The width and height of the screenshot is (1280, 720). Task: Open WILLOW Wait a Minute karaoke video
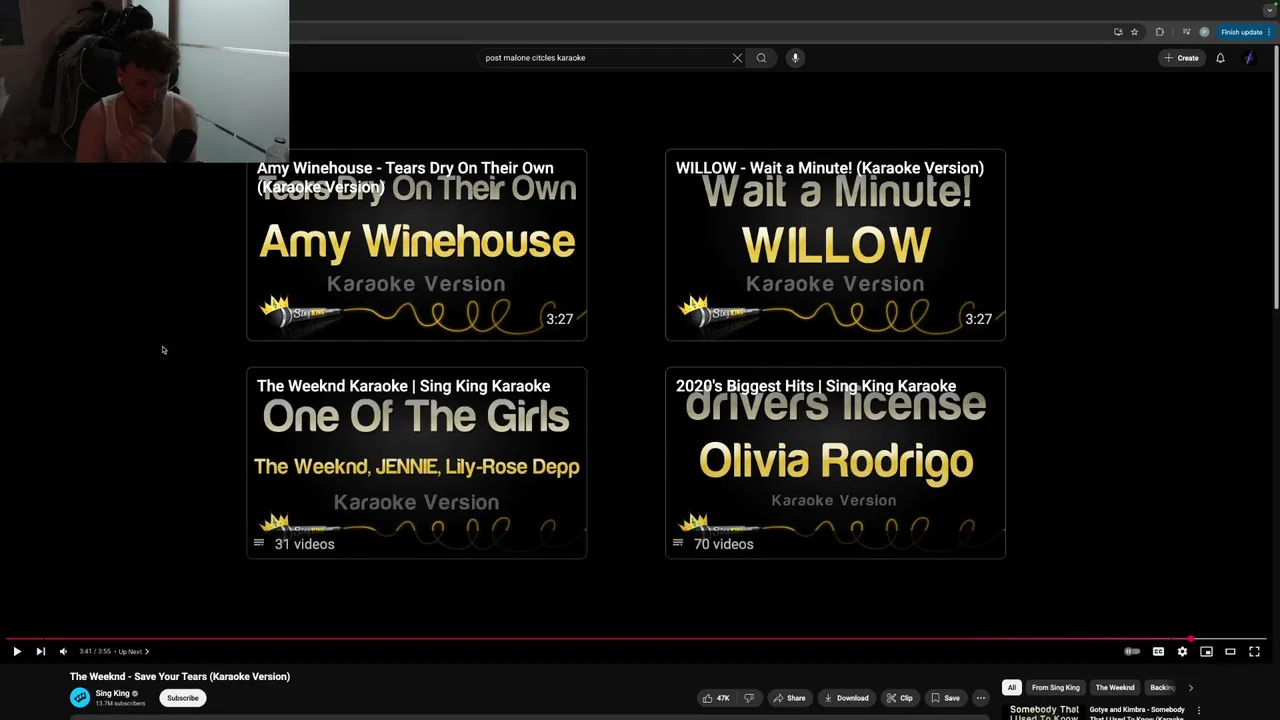coord(835,245)
